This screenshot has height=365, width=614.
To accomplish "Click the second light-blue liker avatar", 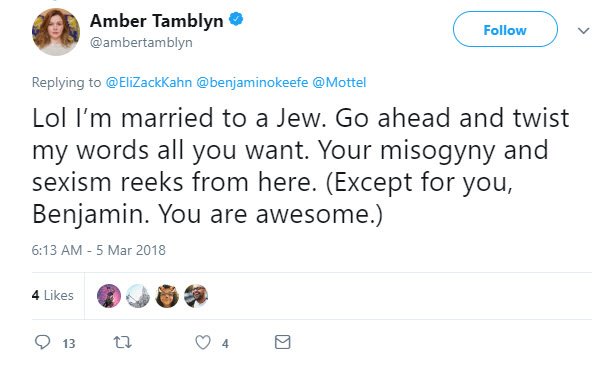I will point(138,296).
